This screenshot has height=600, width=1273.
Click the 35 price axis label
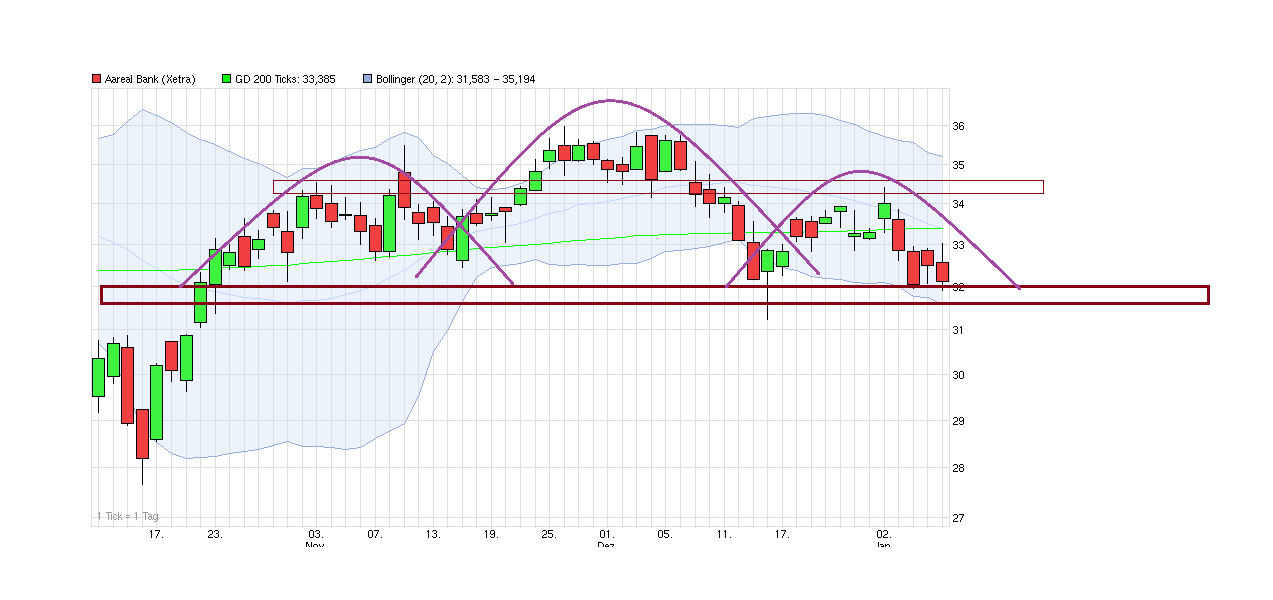pyautogui.click(x=959, y=165)
